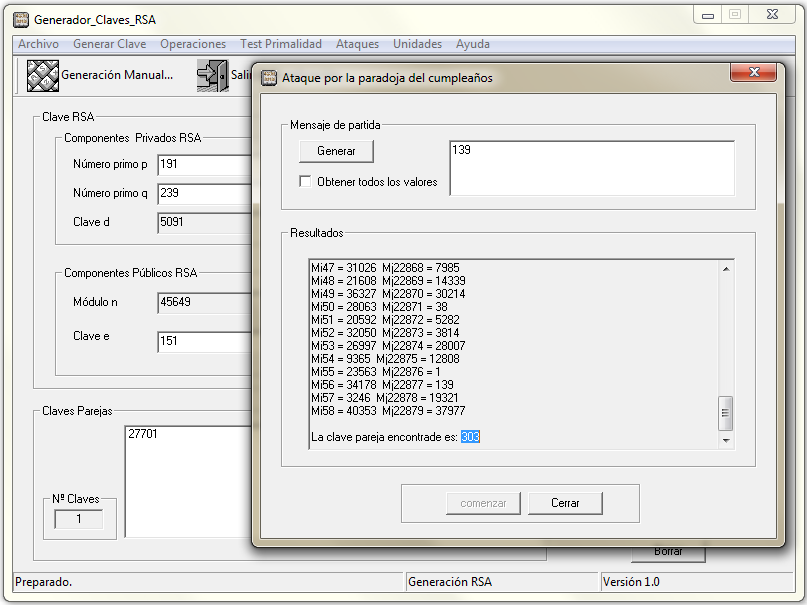Open the Test Primalidad menu
Image resolution: width=807 pixels, height=605 pixels.
[280, 44]
